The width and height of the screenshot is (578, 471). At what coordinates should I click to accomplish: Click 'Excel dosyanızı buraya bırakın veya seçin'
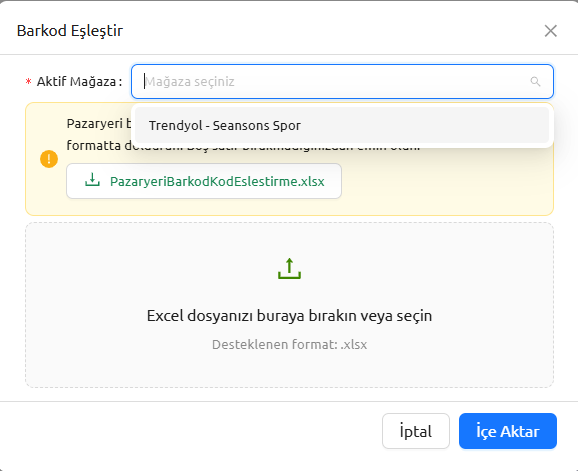click(x=289, y=316)
